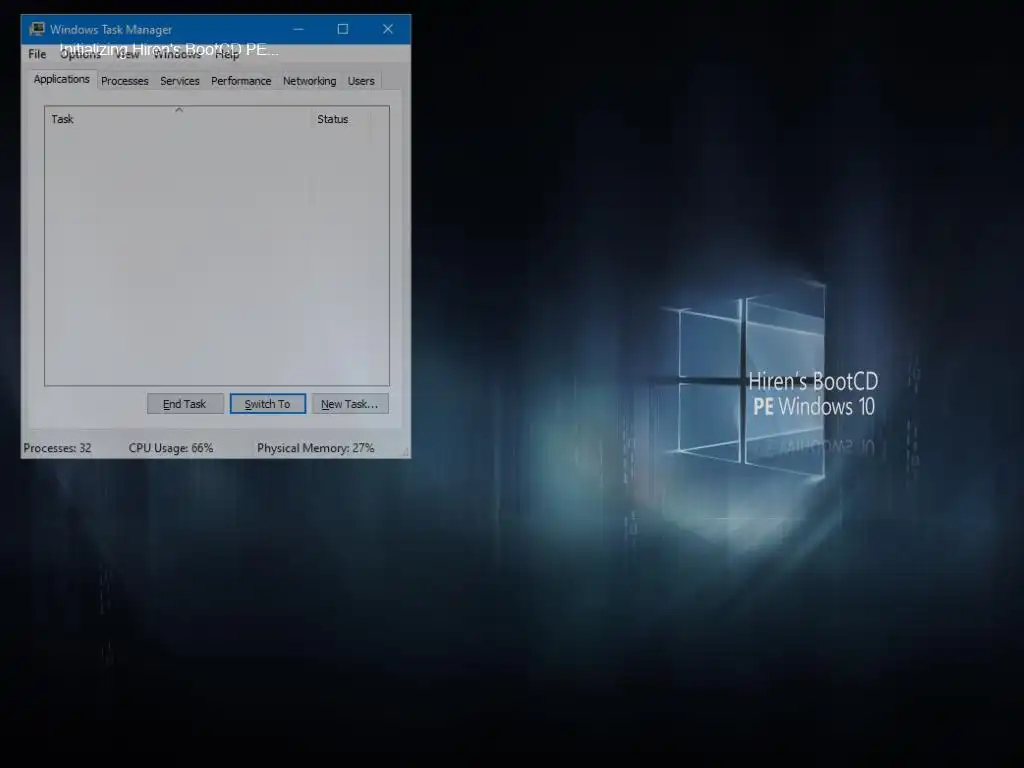The height and width of the screenshot is (768, 1024).
Task: Open the File menu
Action: point(37,54)
